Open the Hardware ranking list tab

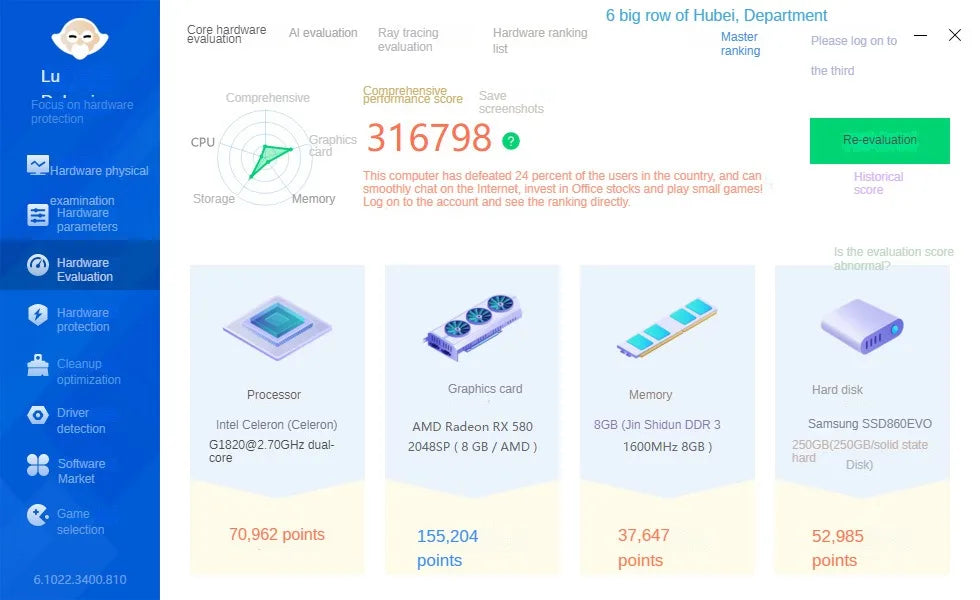(x=540, y=40)
